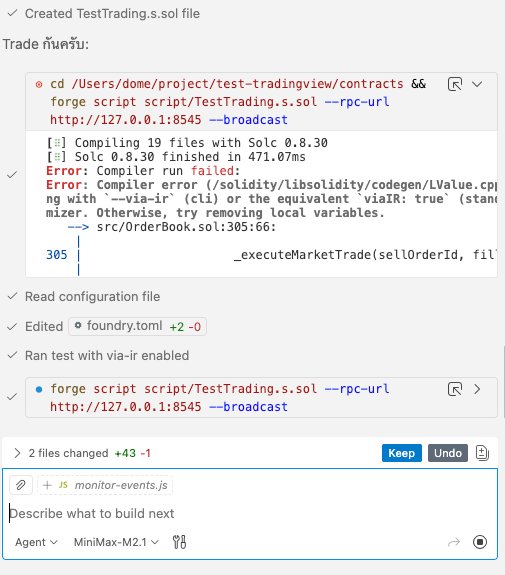Click line number 305 in error output
This screenshot has height=575, width=505.
[x=57, y=254]
